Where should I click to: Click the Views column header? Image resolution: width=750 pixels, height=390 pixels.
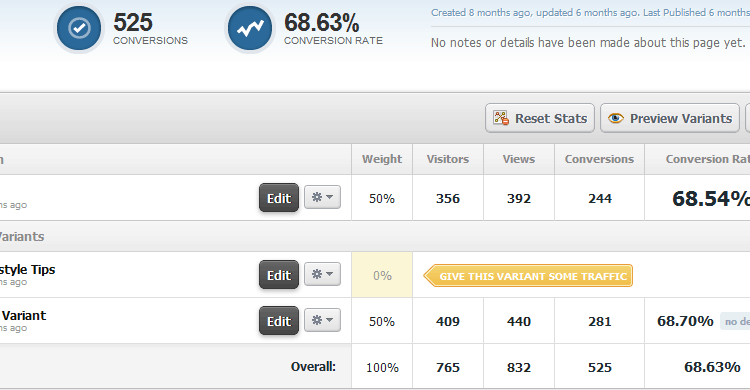click(x=518, y=159)
